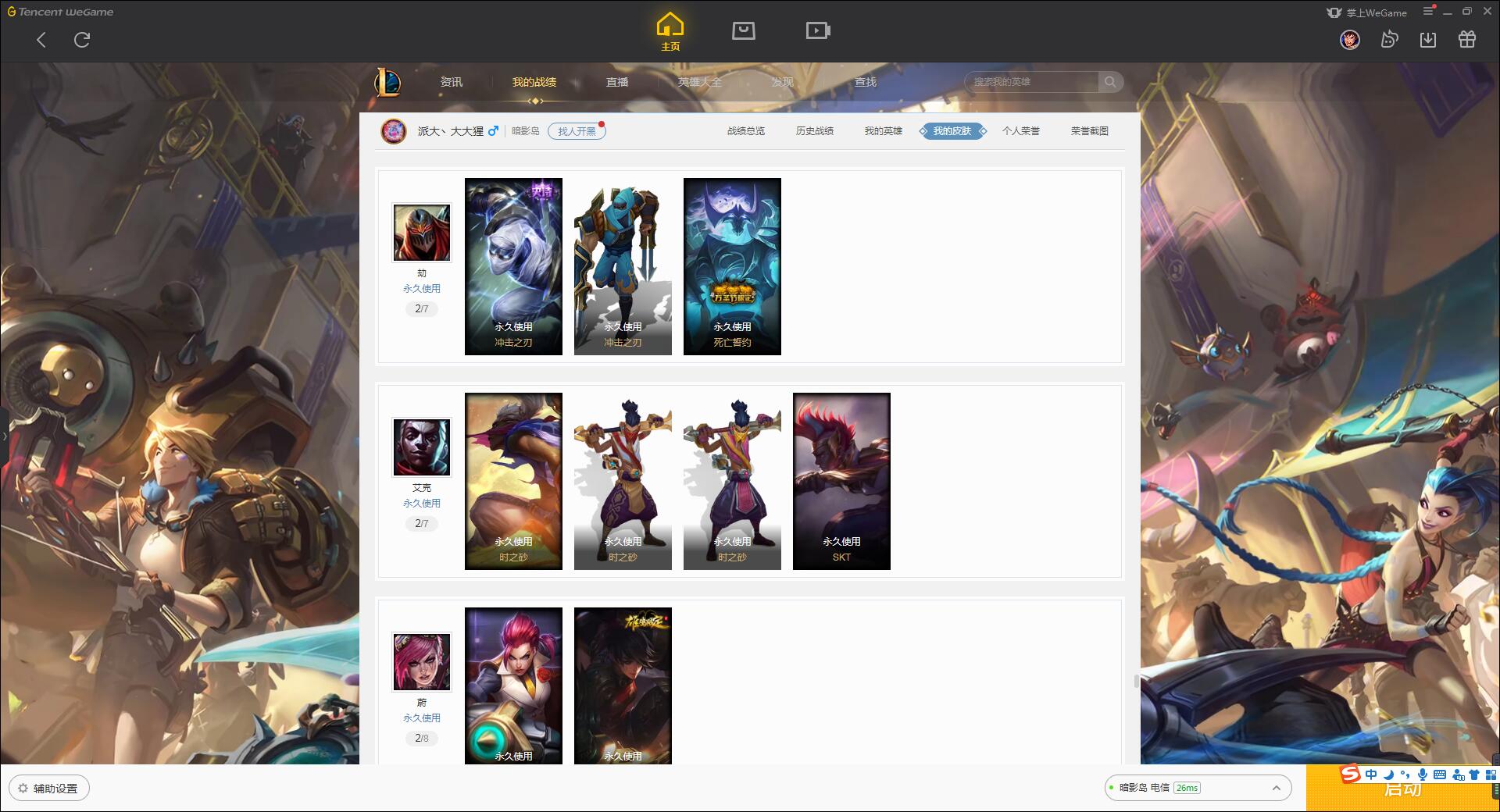This screenshot has height=812, width=1500.
Task: Switch to 查找 tab
Action: coord(866,82)
